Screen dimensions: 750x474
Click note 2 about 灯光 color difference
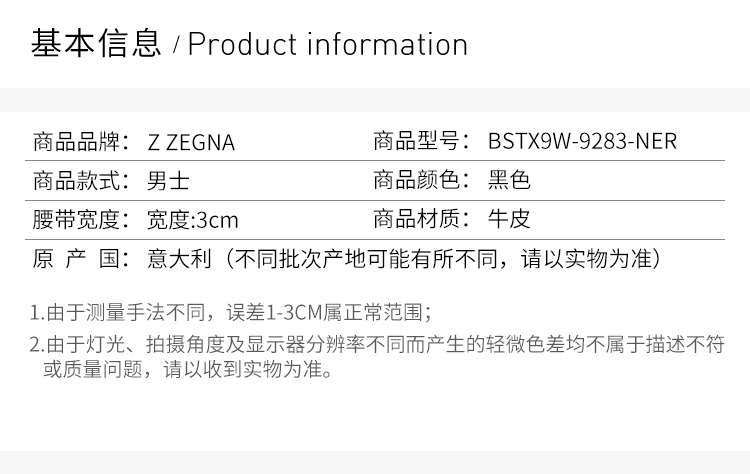tap(376, 346)
